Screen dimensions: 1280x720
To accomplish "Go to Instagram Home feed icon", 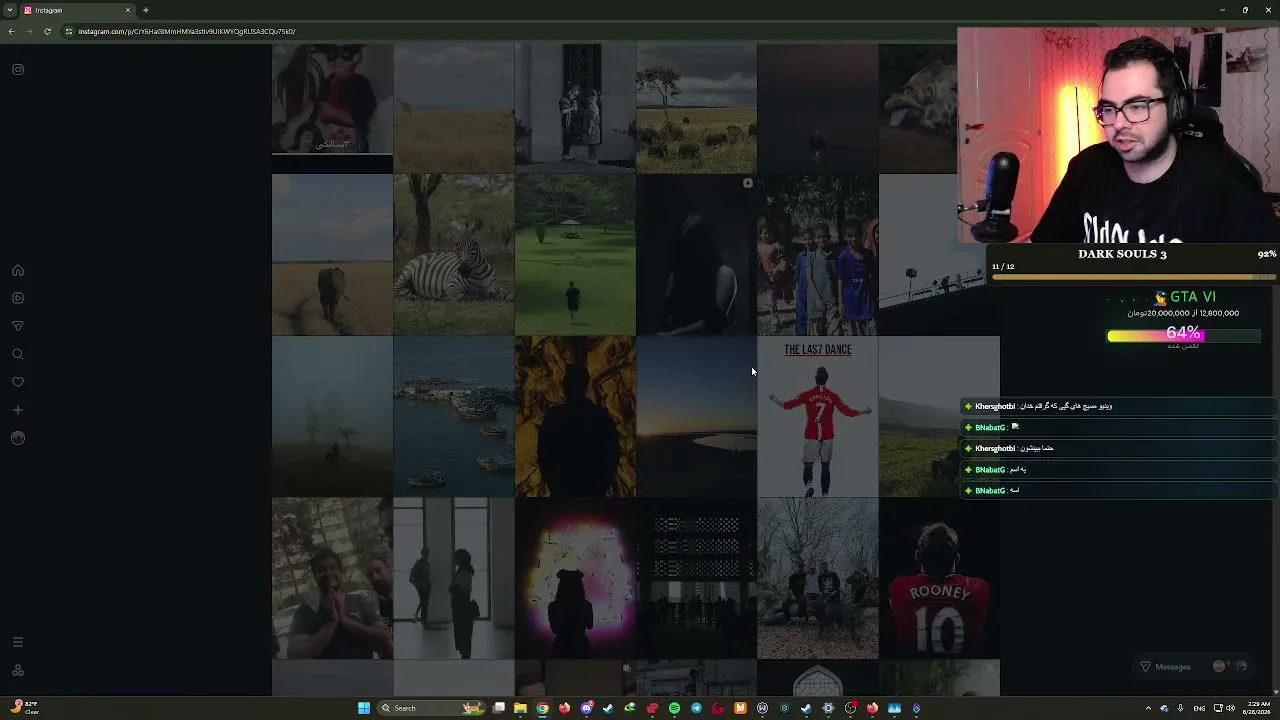I will (18, 270).
